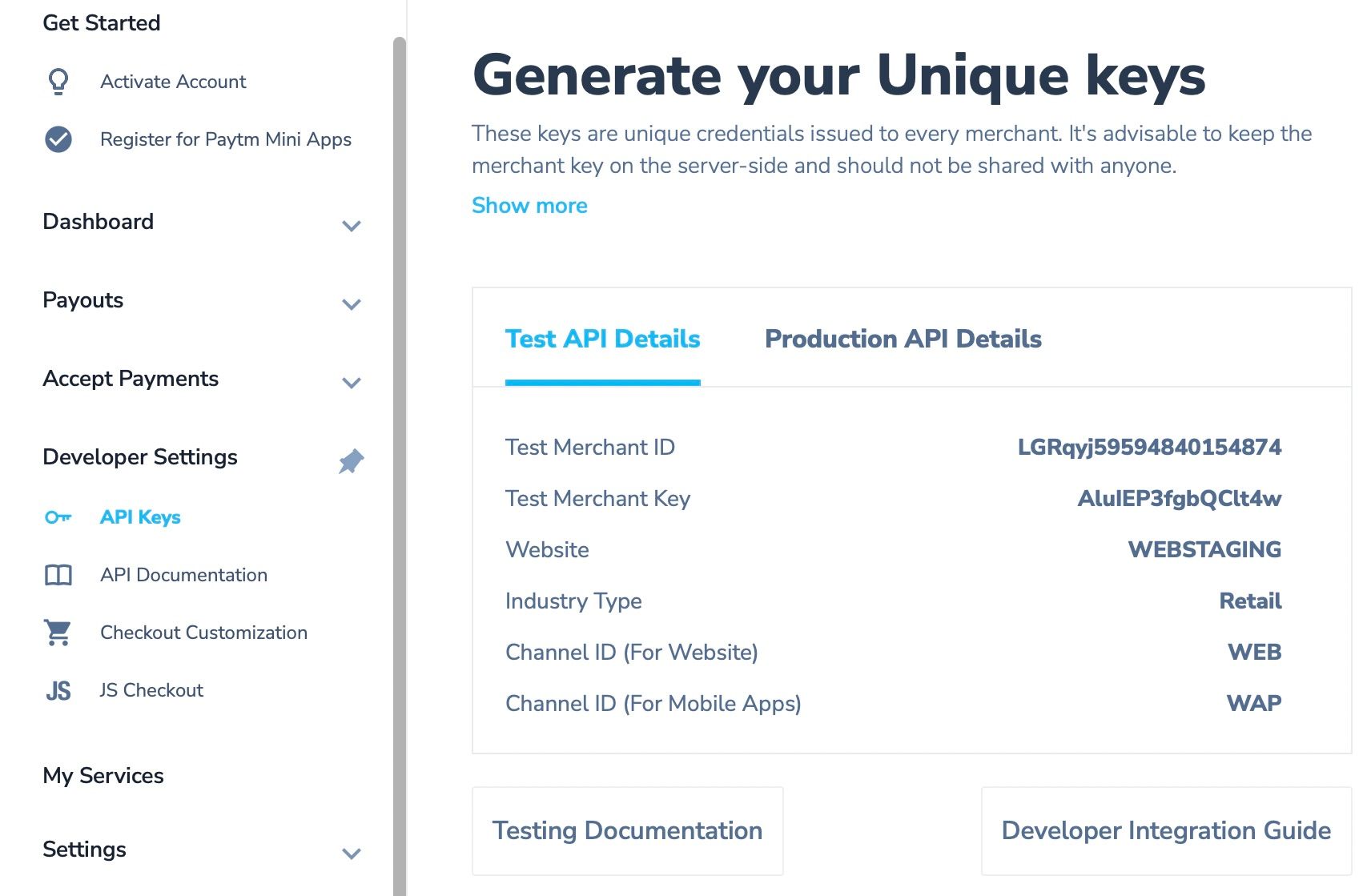Image resolution: width=1363 pixels, height=896 pixels.
Task: Select API Keys in Developer Settings
Action: click(140, 517)
